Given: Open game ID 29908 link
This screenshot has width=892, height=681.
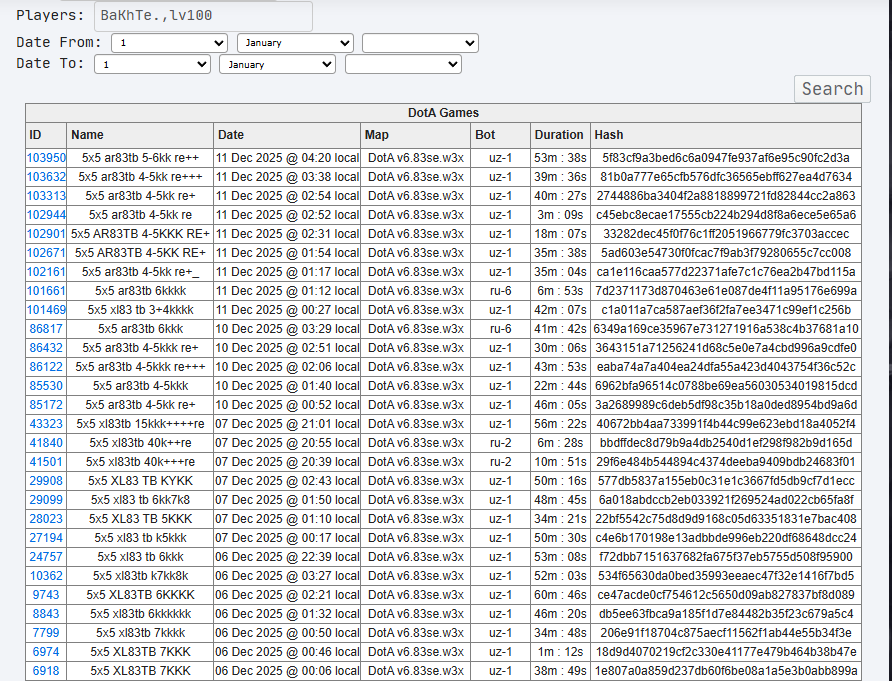Looking at the screenshot, I should pos(46,481).
